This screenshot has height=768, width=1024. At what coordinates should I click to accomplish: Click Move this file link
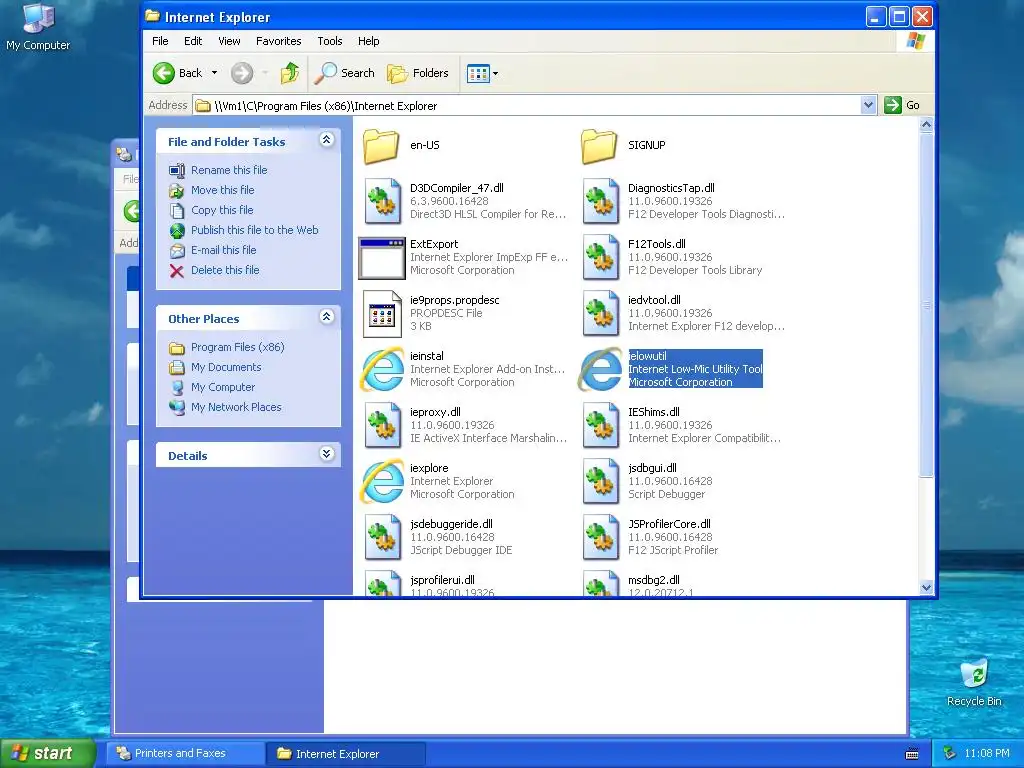click(x=223, y=190)
